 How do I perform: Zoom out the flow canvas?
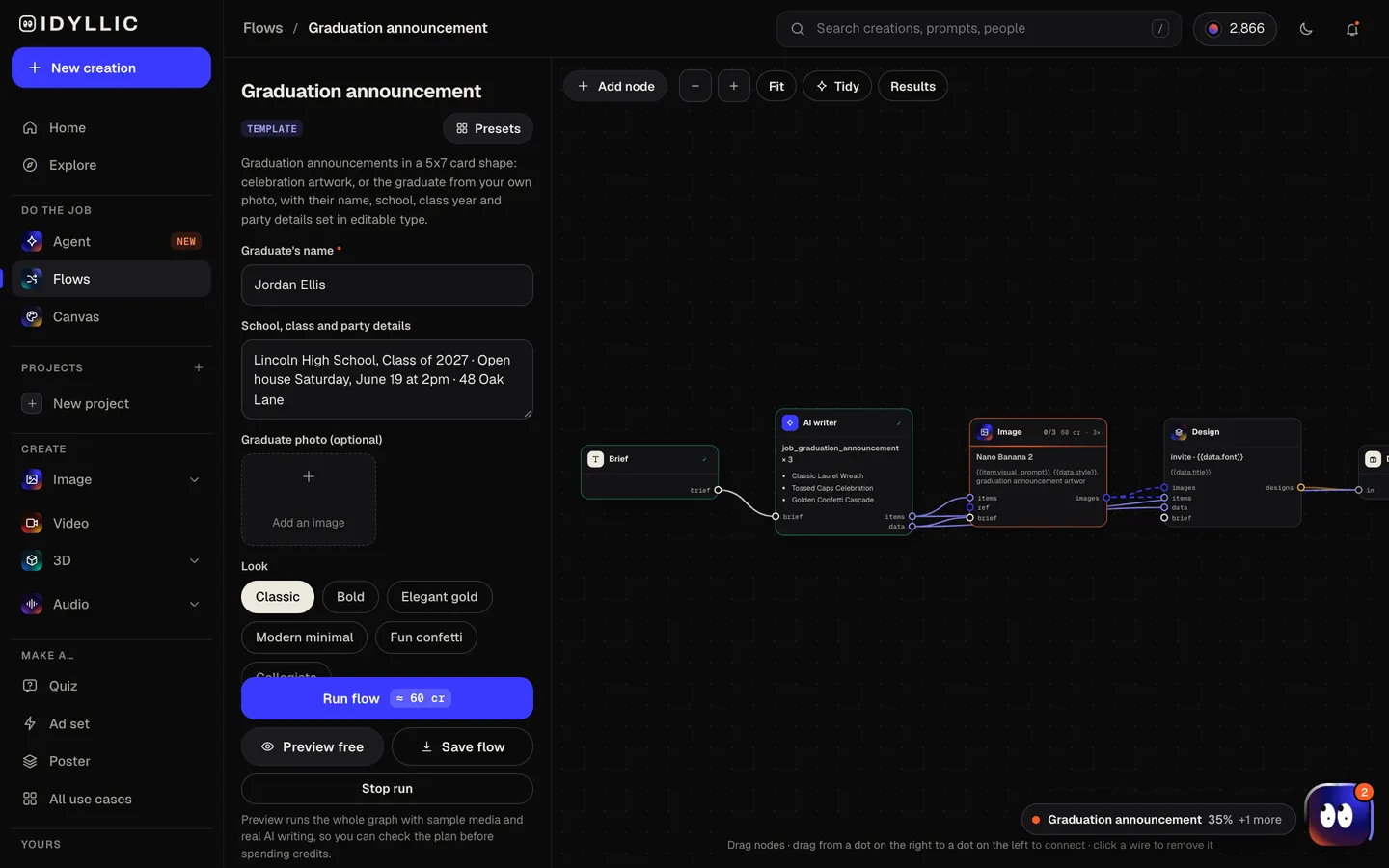tap(695, 86)
